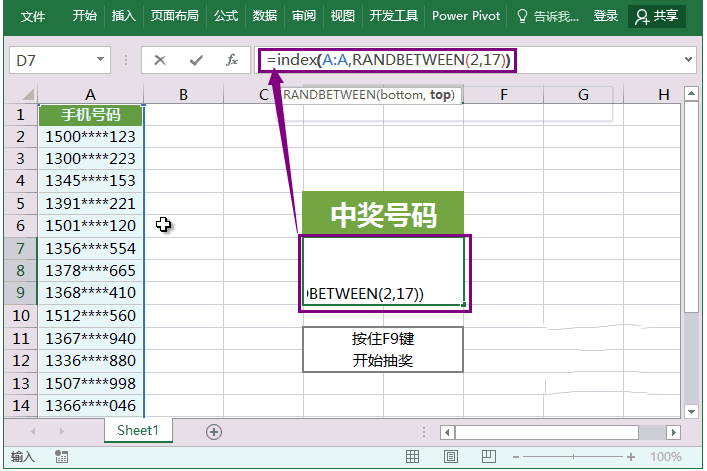Viewport: 707px width, 471px height.
Task: Open Insert Function via the fx icon
Action: tap(232, 60)
